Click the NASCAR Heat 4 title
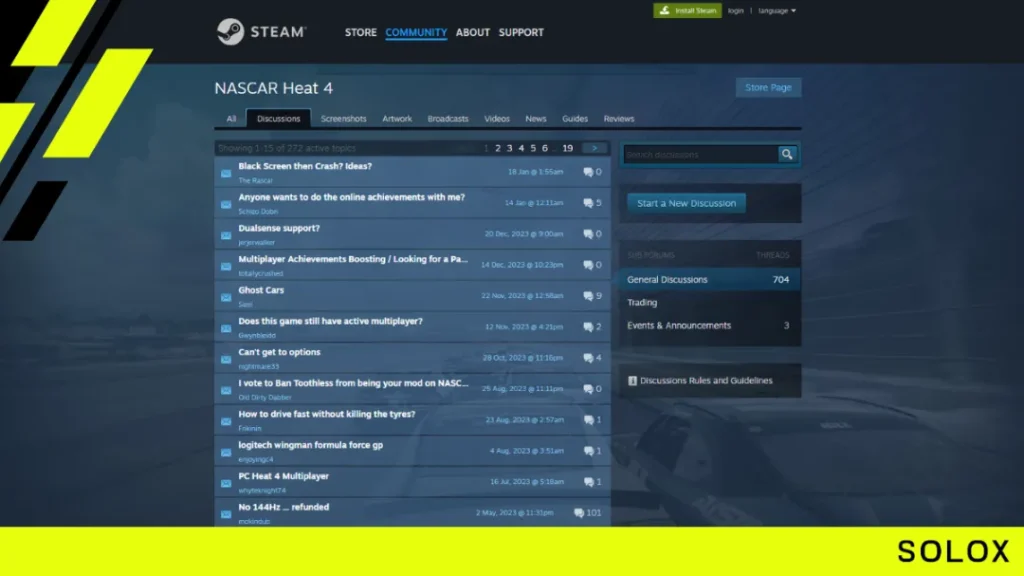 point(274,88)
